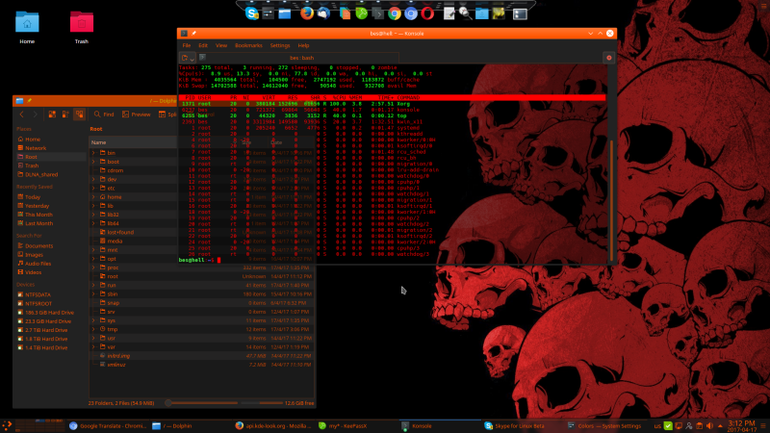Screen dimensions: 770x433
Task: Expand the boot folder in Dolphin
Action: 94,162
